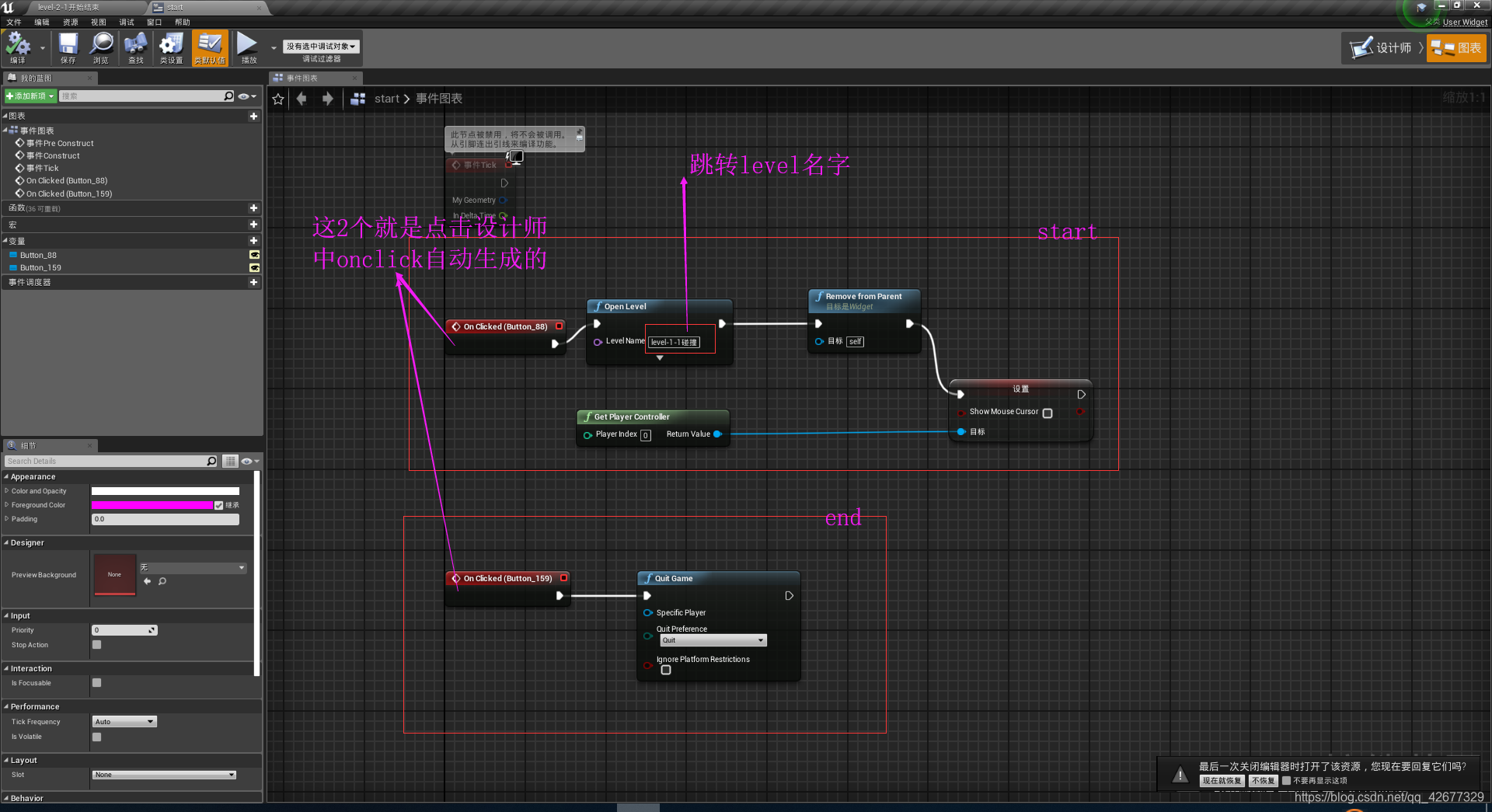Click the favorite star icon in graph bar

pyautogui.click(x=278, y=99)
